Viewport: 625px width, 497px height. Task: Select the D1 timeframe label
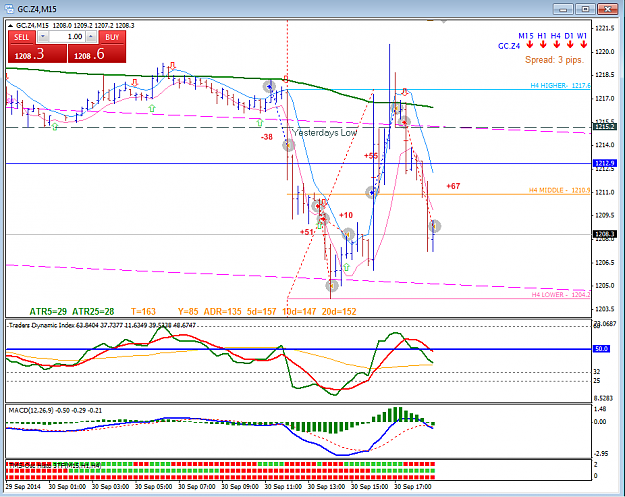coord(569,36)
